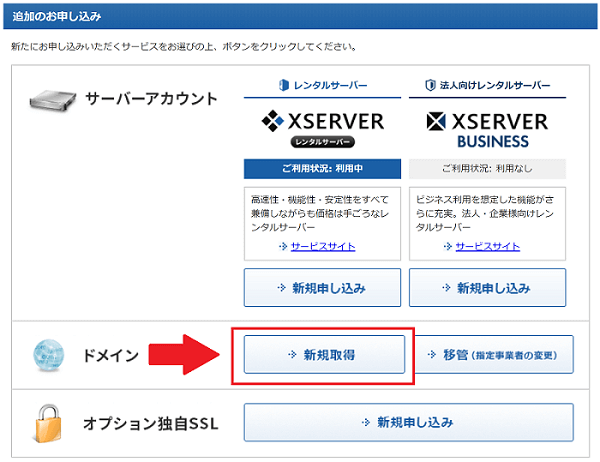Screen dimensions: 600x462
Task: Click the domain 新規取得 button
Action: 324,354
